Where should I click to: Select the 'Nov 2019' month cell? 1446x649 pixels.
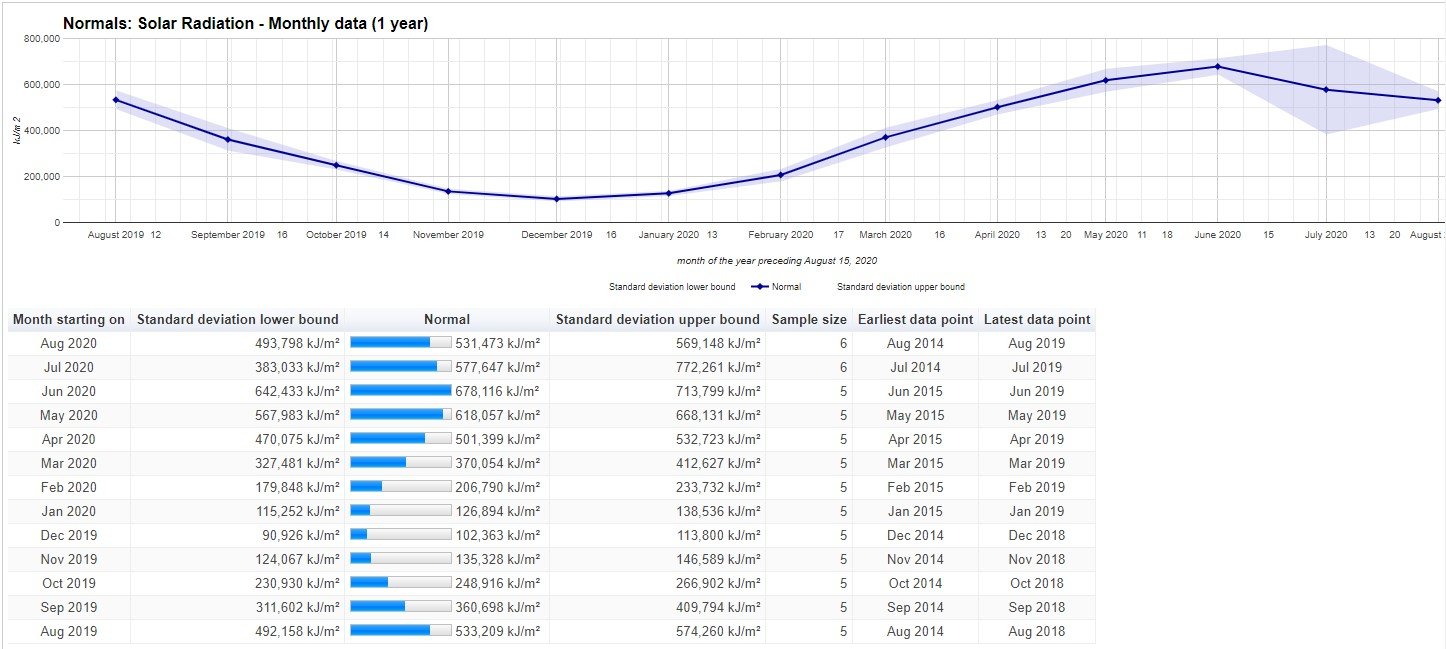(69, 559)
